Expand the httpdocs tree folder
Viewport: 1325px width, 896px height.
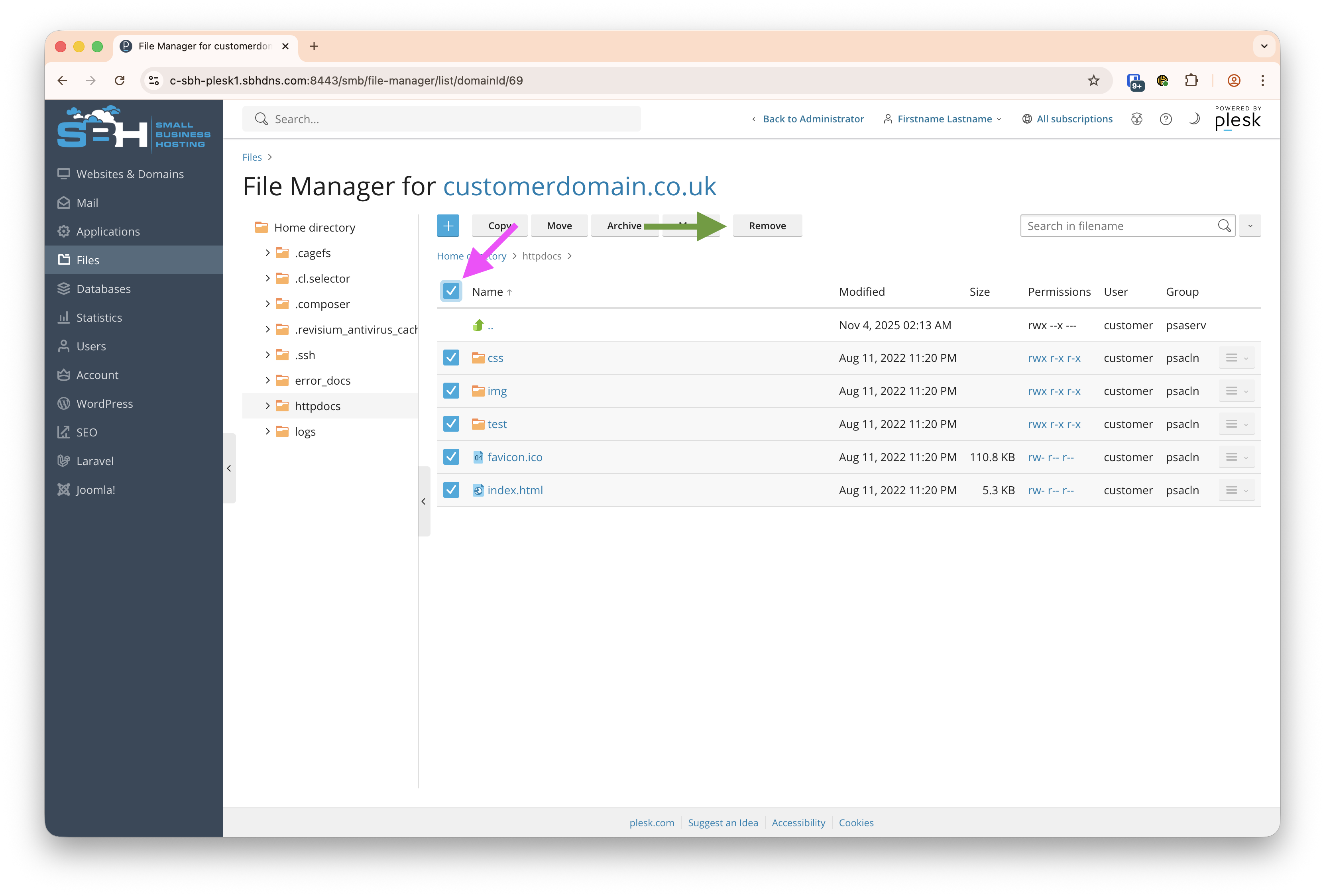[267, 406]
